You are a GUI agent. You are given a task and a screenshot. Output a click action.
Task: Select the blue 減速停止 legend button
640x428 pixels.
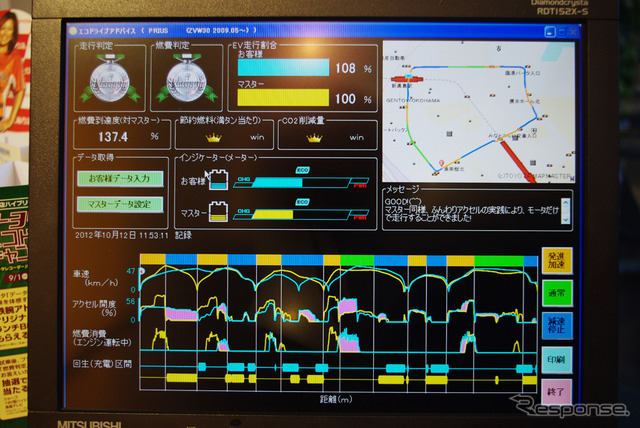tap(557, 325)
